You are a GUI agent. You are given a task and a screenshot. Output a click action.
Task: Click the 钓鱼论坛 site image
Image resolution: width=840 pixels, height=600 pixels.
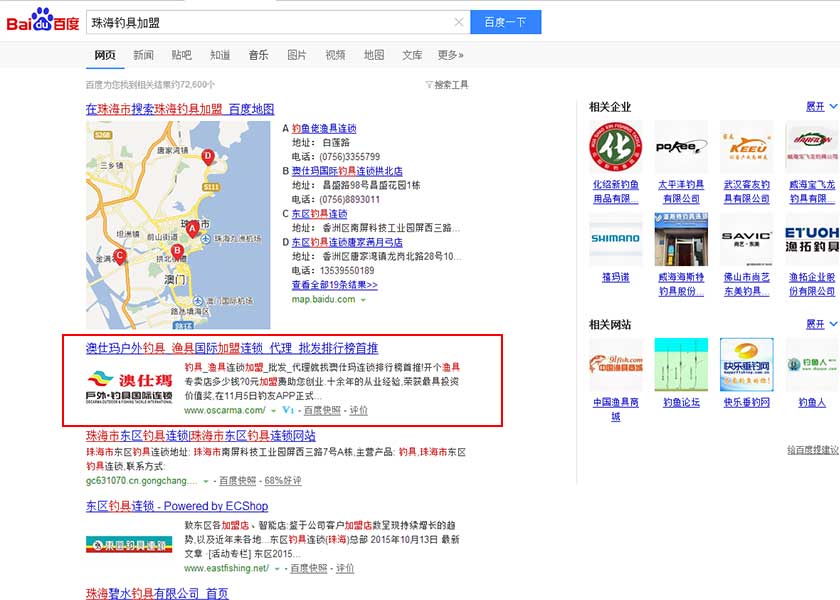681,365
